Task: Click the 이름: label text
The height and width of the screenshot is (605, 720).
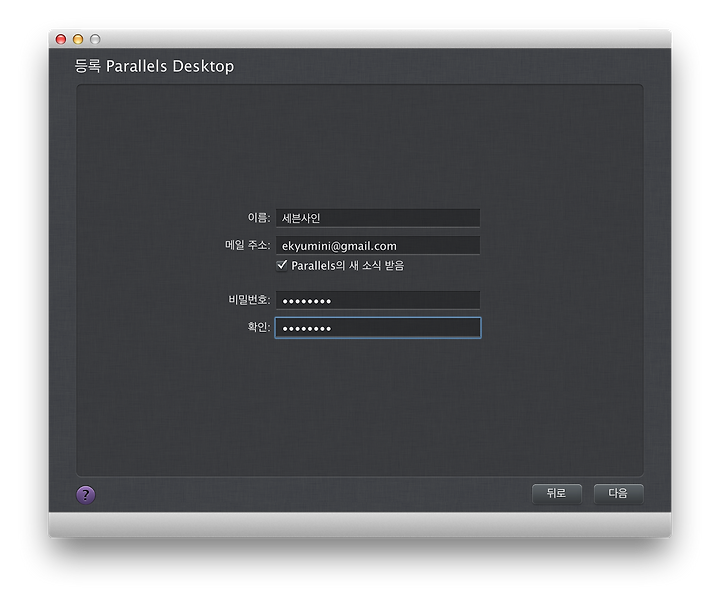Action: click(259, 217)
